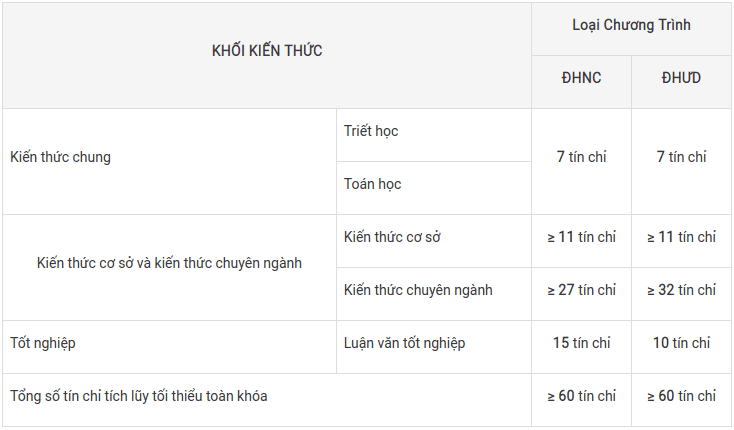Click the standalone "Kiến thức chuyên ngành" sub-row cell
The height and width of the screenshot is (430, 734).
pos(418,290)
